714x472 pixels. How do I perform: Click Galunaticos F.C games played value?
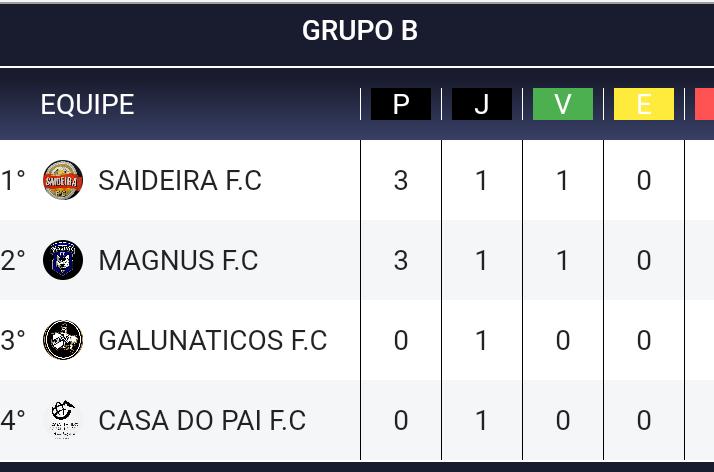click(482, 340)
